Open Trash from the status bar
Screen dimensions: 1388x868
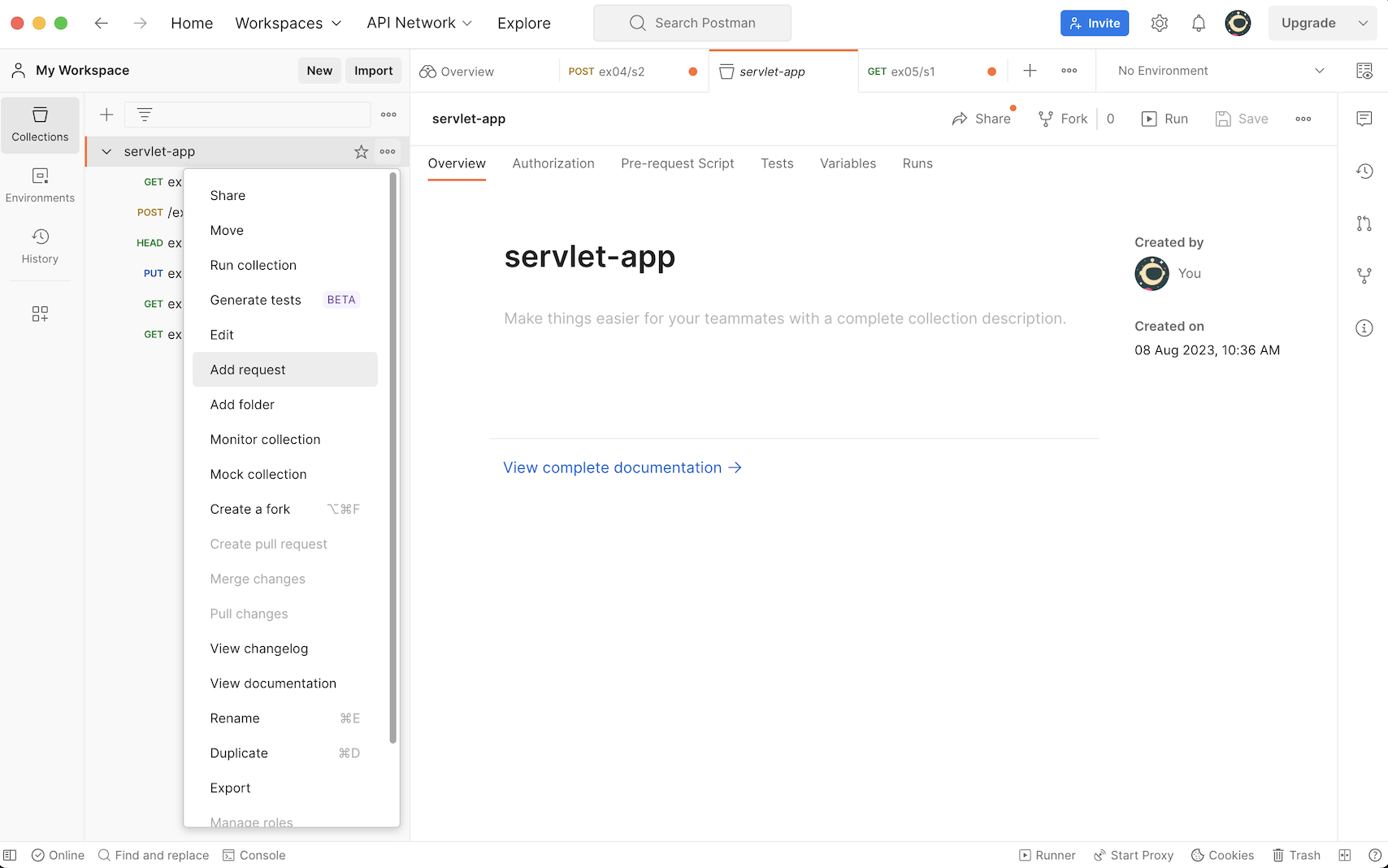(x=1296, y=855)
